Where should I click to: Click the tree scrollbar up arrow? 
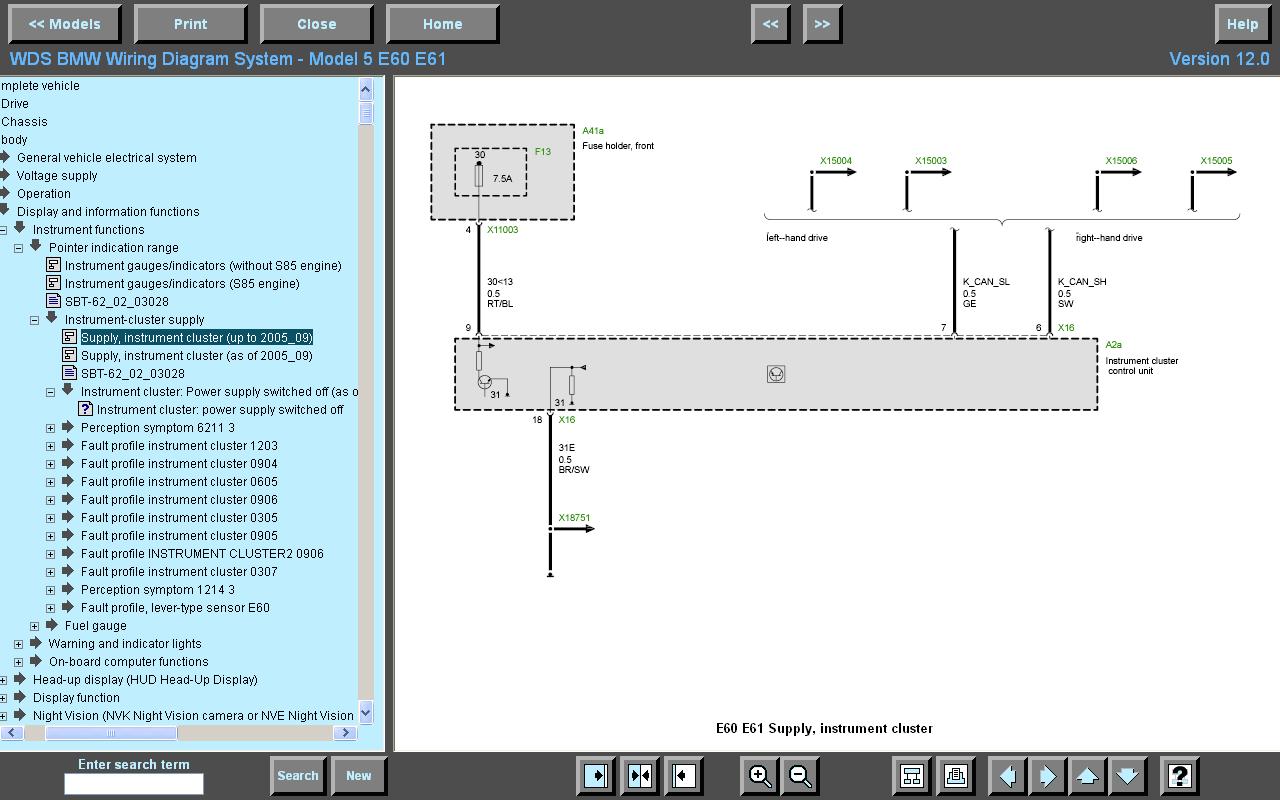(366, 89)
